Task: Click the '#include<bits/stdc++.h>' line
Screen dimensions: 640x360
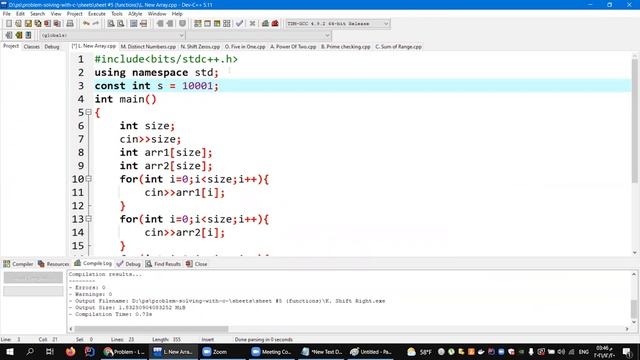Action: [x=166, y=59]
